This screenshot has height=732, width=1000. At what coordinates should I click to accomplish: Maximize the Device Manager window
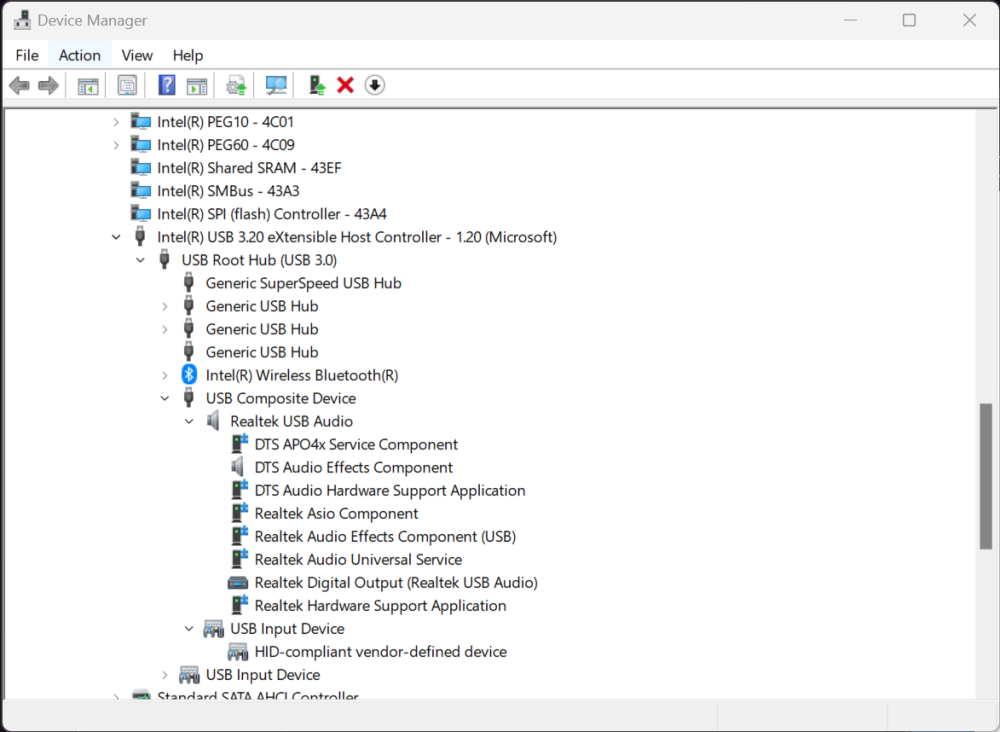pos(909,20)
